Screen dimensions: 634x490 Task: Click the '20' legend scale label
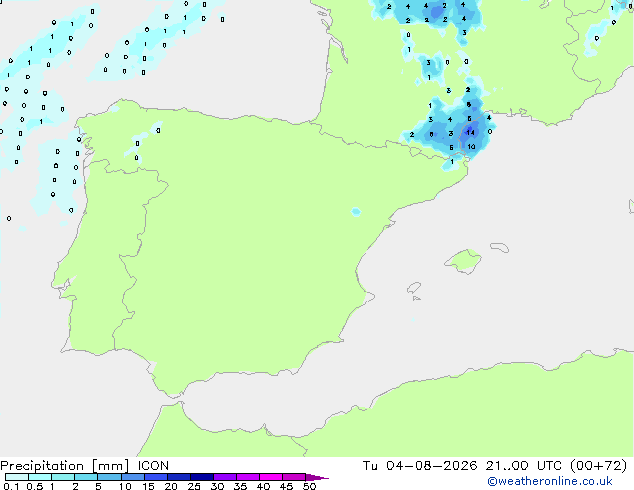pos(171,486)
